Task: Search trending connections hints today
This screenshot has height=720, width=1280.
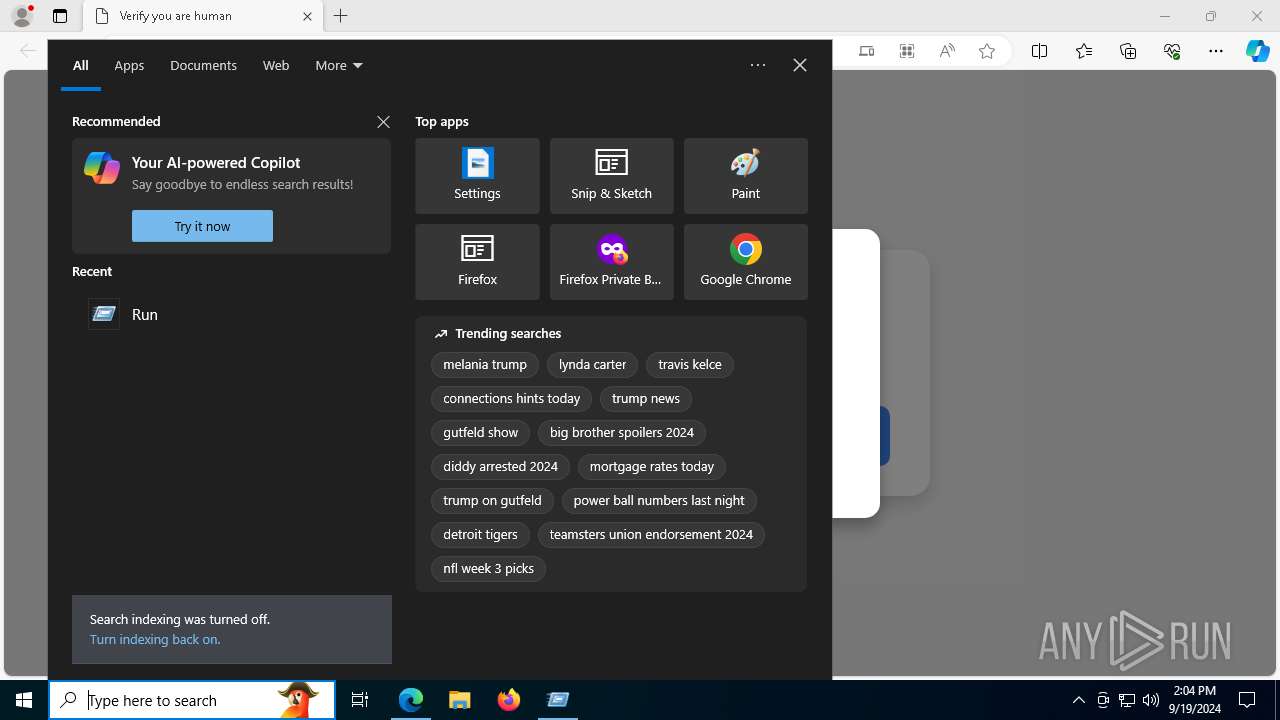Action: coord(511,399)
